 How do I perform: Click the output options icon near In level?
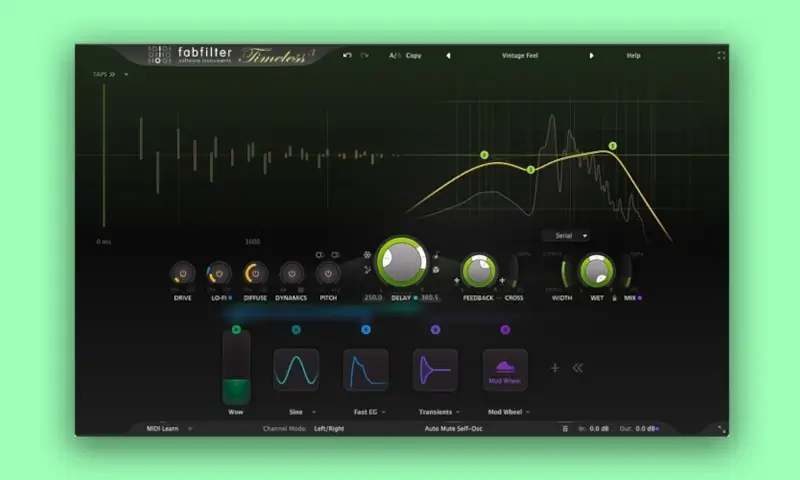pos(565,428)
